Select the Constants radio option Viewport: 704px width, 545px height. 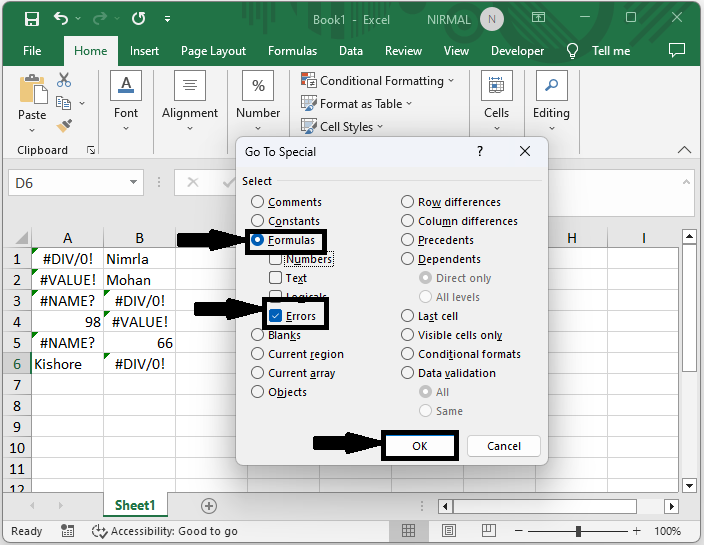[x=257, y=221]
